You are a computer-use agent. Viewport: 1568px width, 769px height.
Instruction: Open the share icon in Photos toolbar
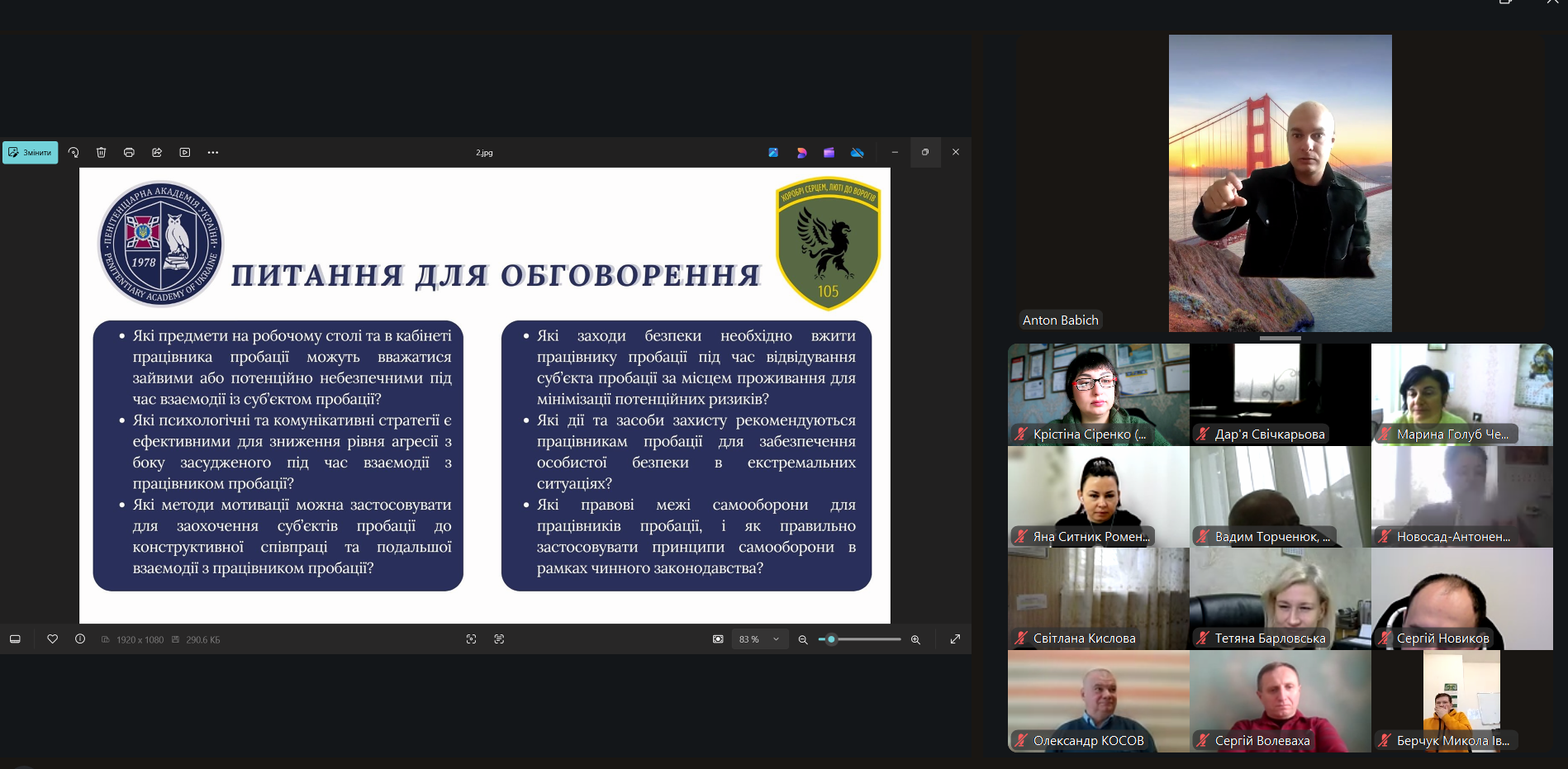157,153
